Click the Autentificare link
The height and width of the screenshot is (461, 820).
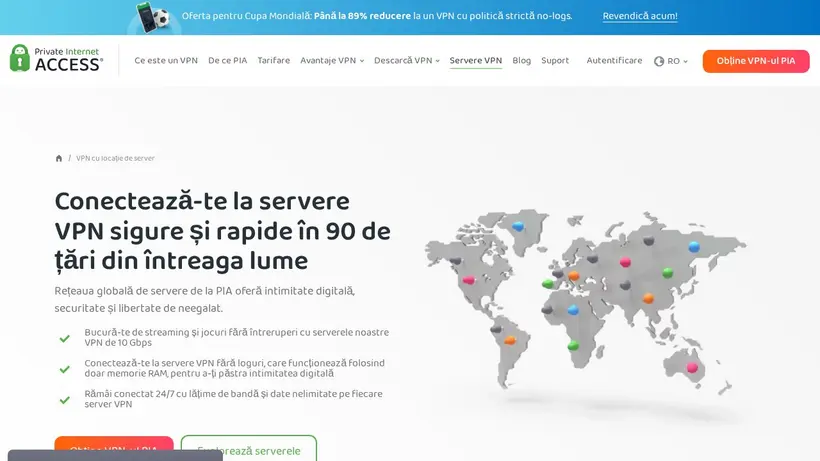(x=614, y=61)
